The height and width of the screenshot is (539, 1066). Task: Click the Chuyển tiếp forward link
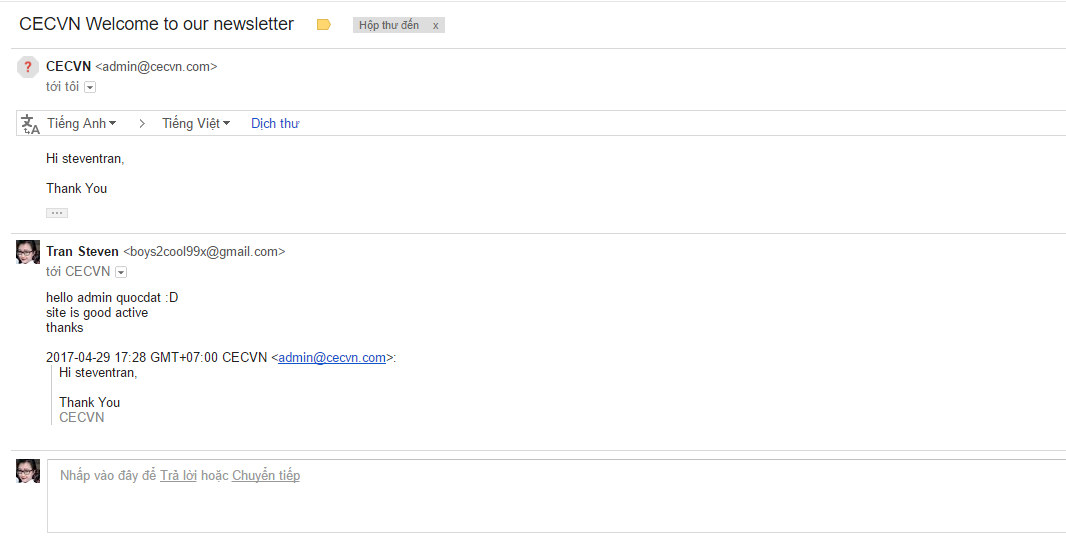(x=266, y=476)
